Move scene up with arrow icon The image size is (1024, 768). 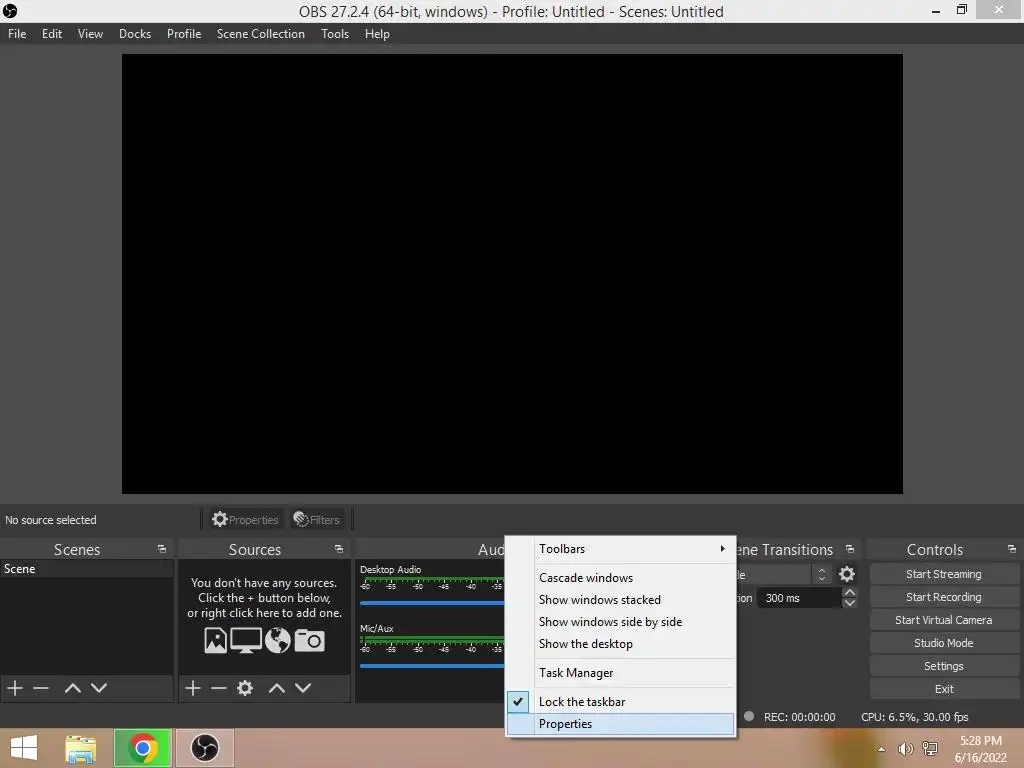click(x=72, y=688)
